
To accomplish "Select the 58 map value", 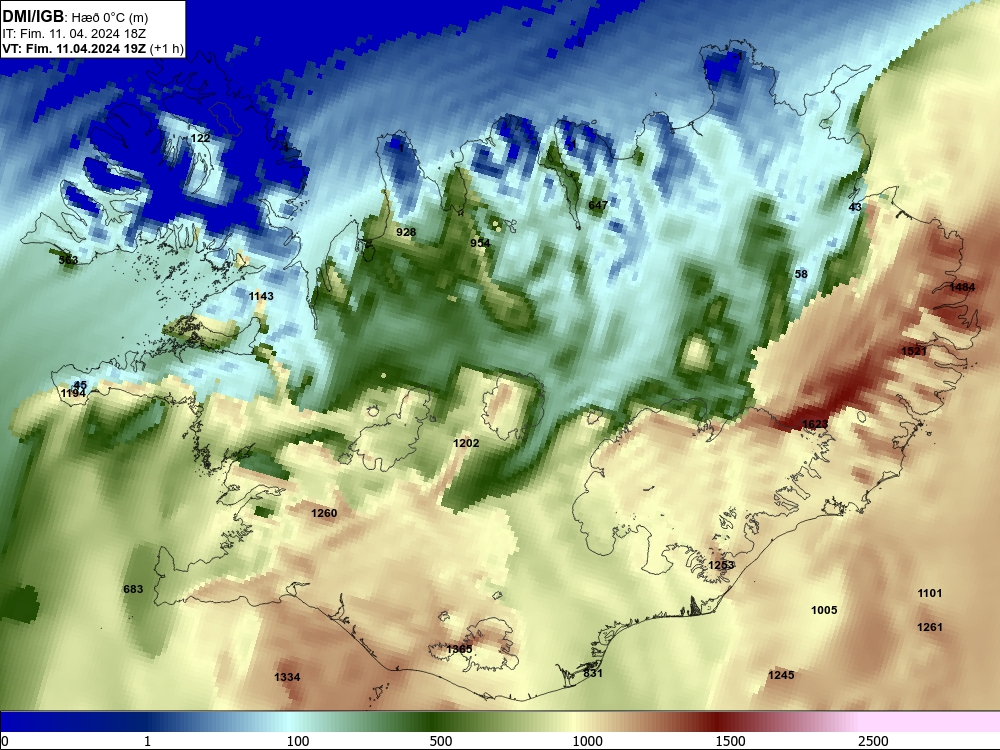I will (x=801, y=274).
